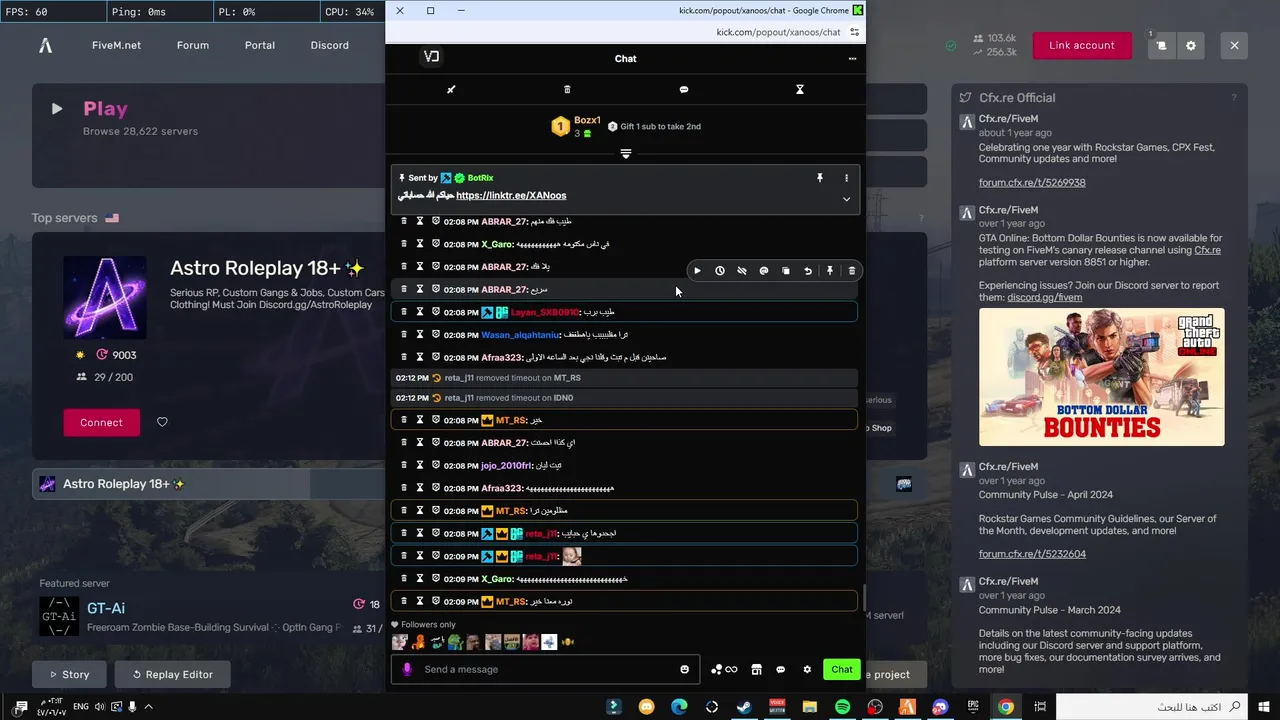Unpin the BotRix pinned message
The height and width of the screenshot is (720, 1280).
point(820,178)
